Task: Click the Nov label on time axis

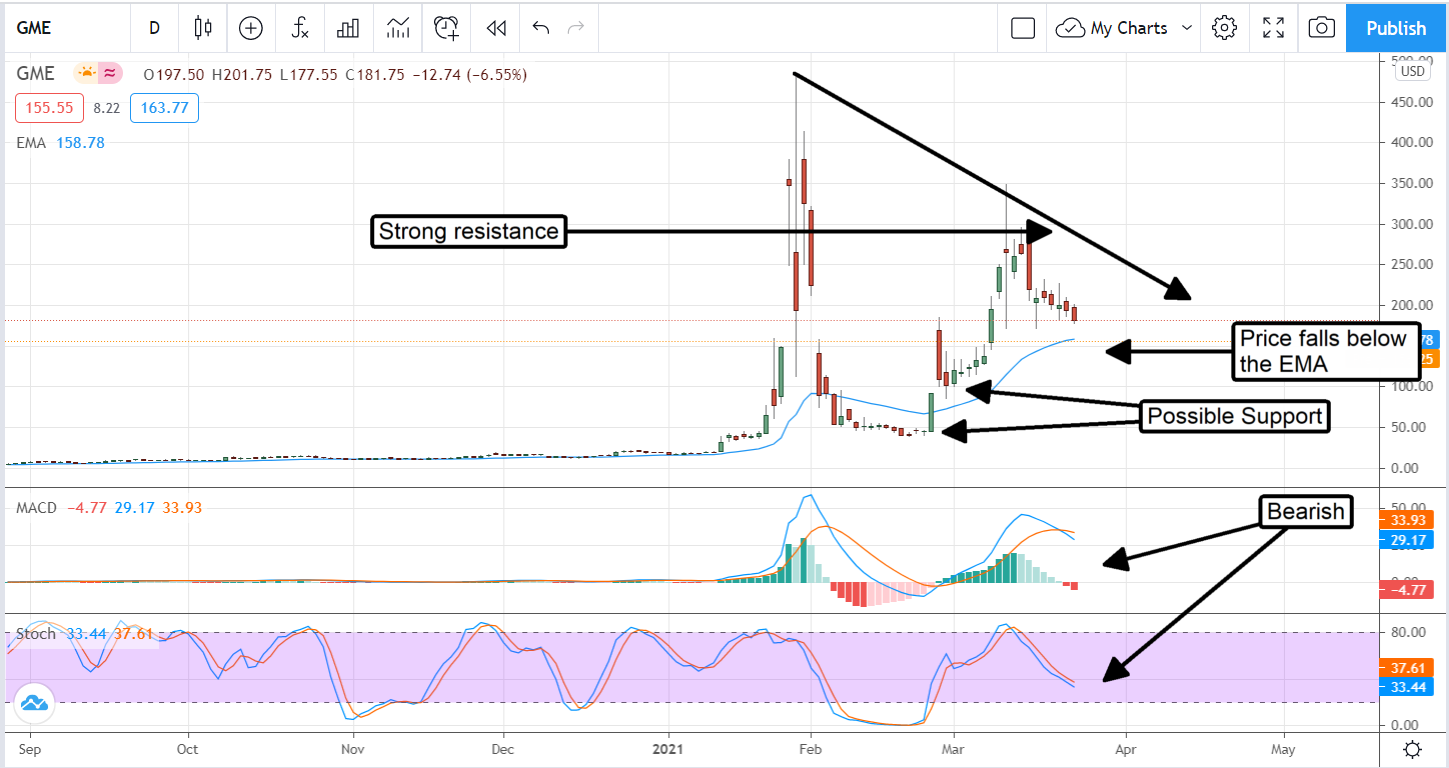Action: [x=351, y=748]
